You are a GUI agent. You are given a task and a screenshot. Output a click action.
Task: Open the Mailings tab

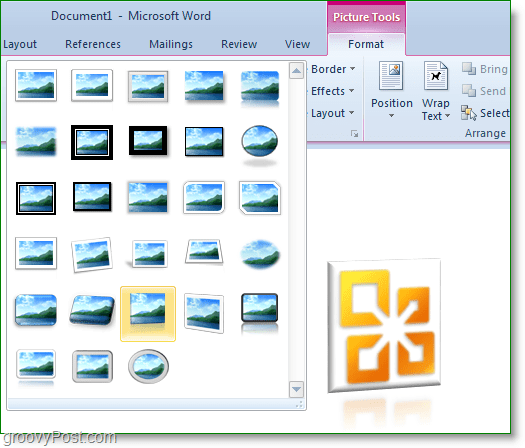coord(171,44)
